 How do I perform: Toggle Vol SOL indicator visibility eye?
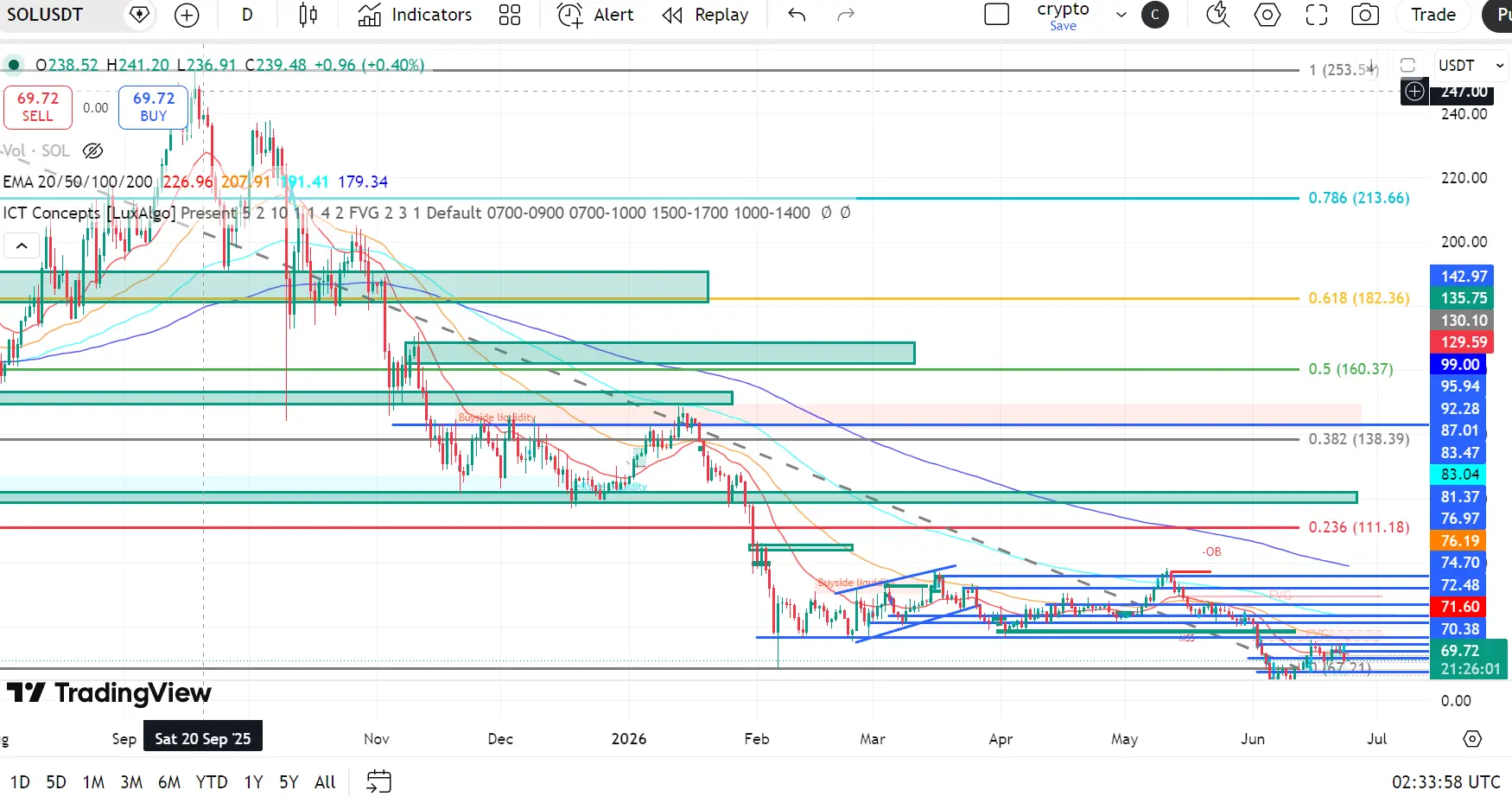(93, 150)
